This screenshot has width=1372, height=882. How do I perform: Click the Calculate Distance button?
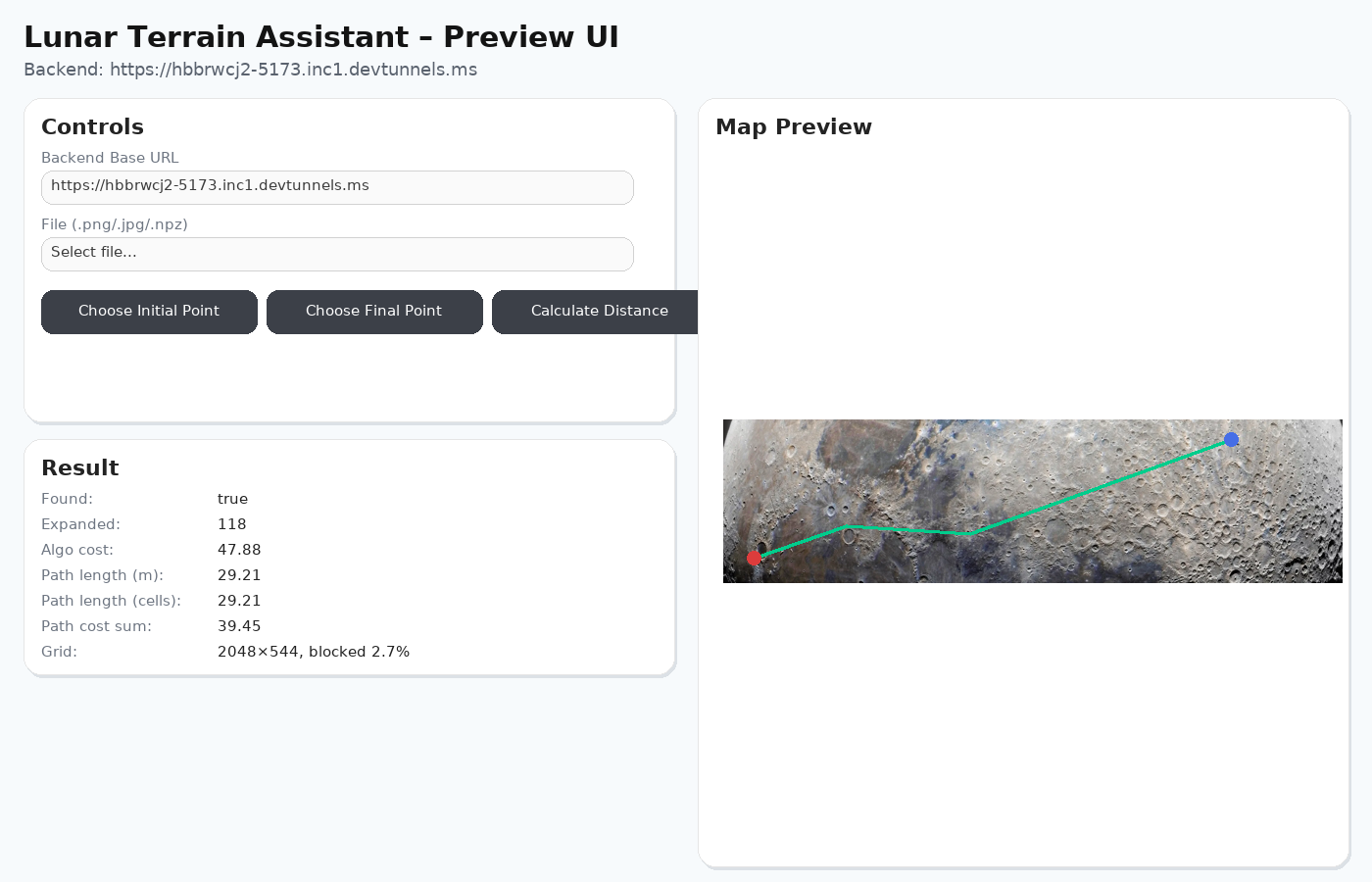(595, 312)
